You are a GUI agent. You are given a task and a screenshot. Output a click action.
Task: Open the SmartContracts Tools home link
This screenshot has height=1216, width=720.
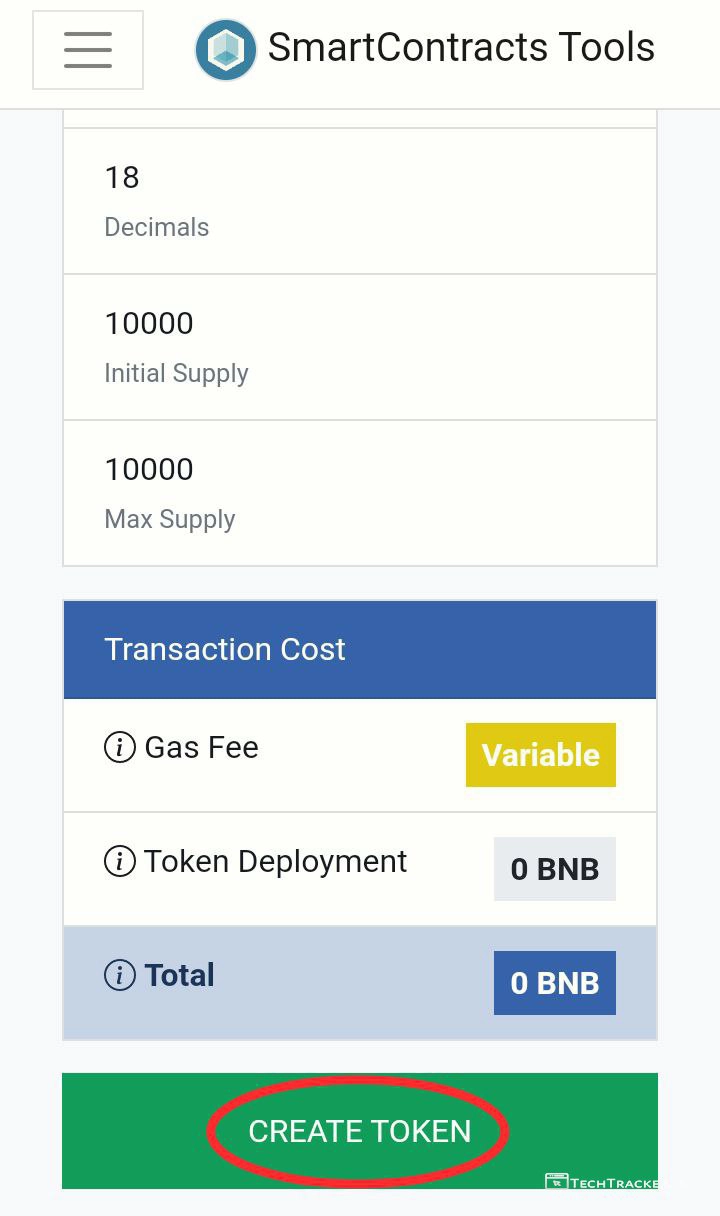point(461,48)
